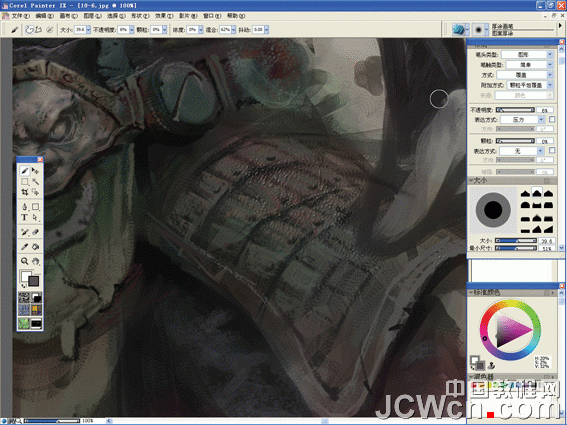Select the top-middle pointed brush tip profile
Image resolution: width=567 pixels, height=425 pixels.
(x=537, y=193)
